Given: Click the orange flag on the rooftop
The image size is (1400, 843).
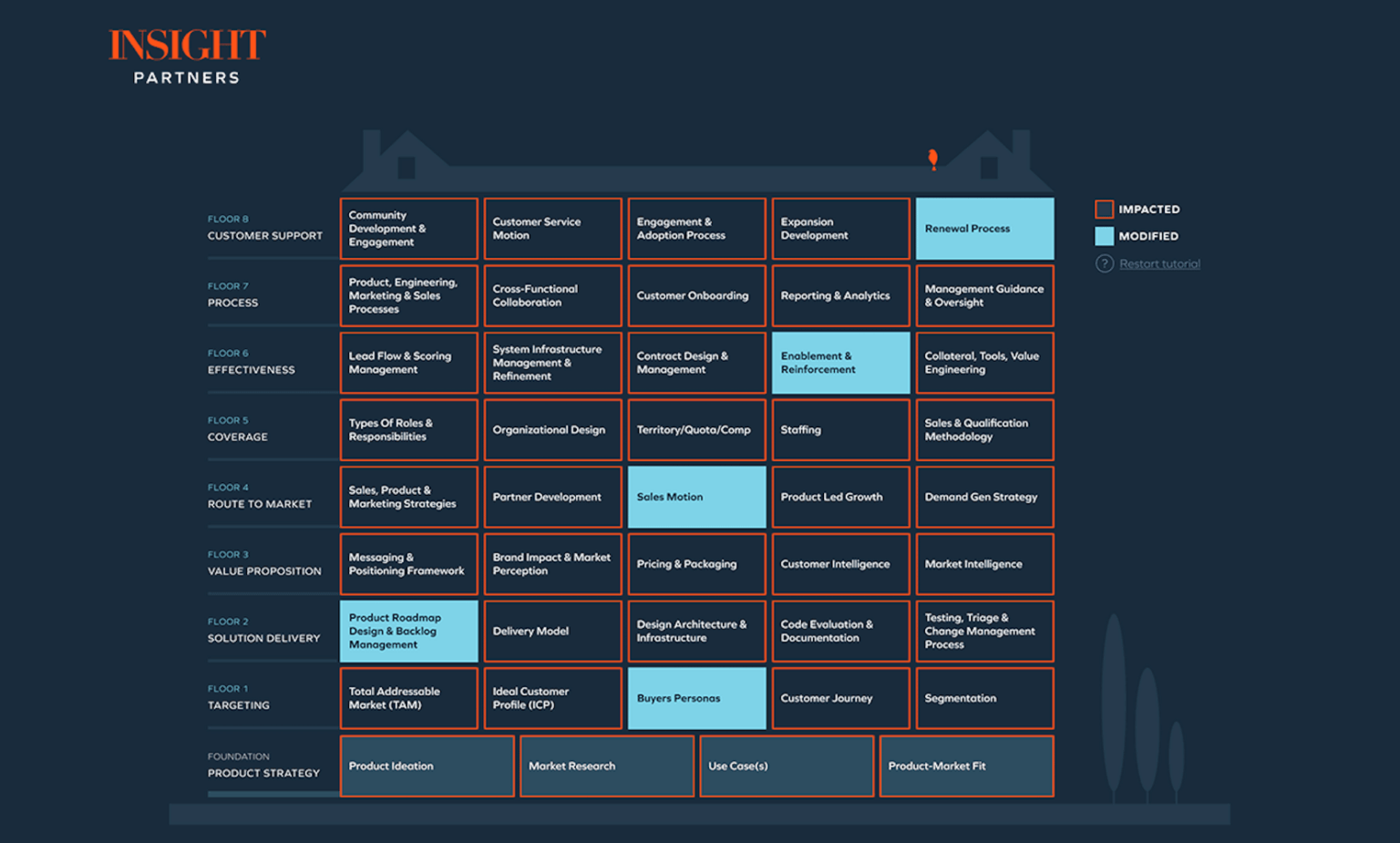Looking at the screenshot, I should [x=932, y=158].
